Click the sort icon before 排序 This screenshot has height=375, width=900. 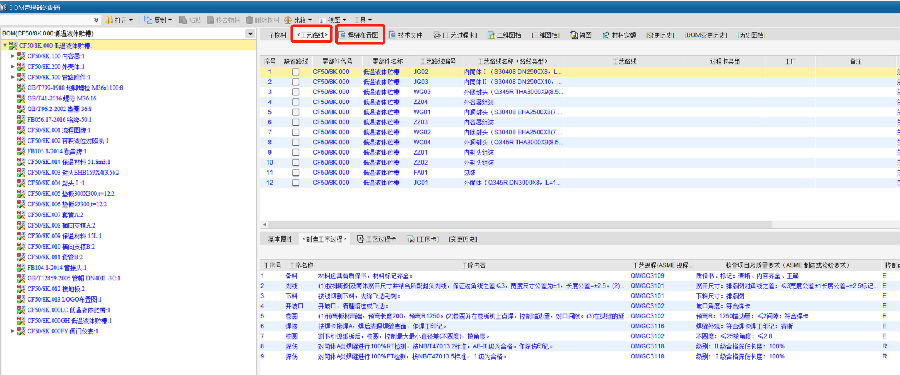288,20
